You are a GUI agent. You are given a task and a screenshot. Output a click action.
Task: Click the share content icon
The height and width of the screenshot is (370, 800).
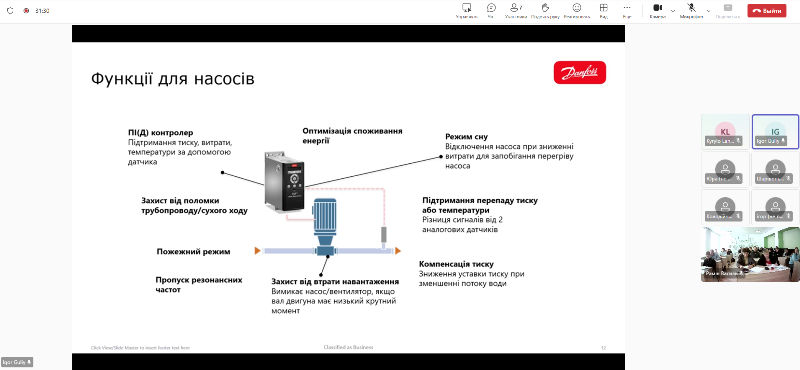pyautogui.click(x=728, y=11)
